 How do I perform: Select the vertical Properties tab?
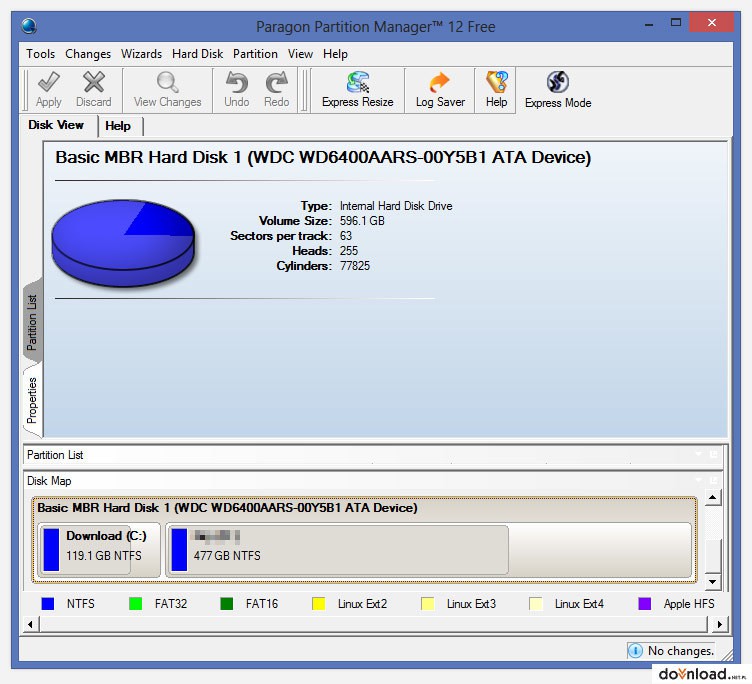point(32,401)
